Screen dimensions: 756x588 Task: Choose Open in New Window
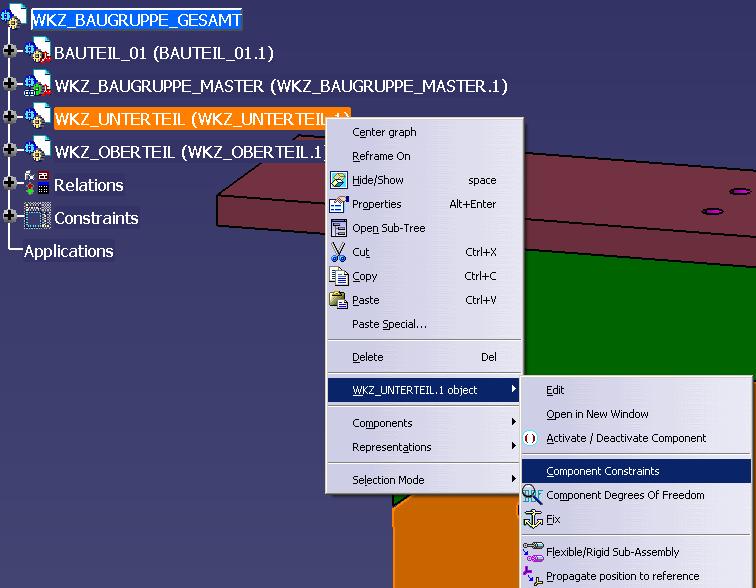pos(636,414)
